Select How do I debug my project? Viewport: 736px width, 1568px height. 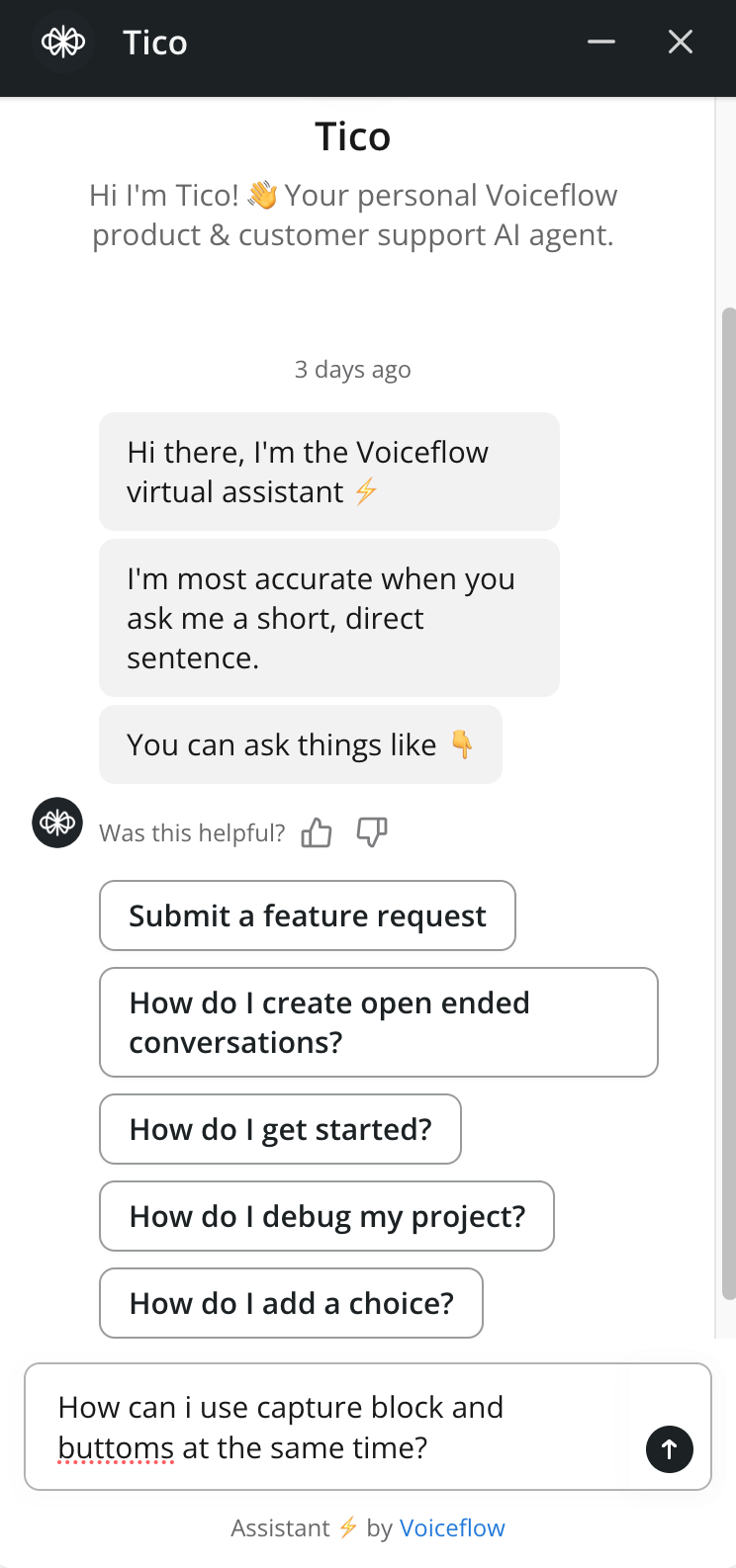327,1216
